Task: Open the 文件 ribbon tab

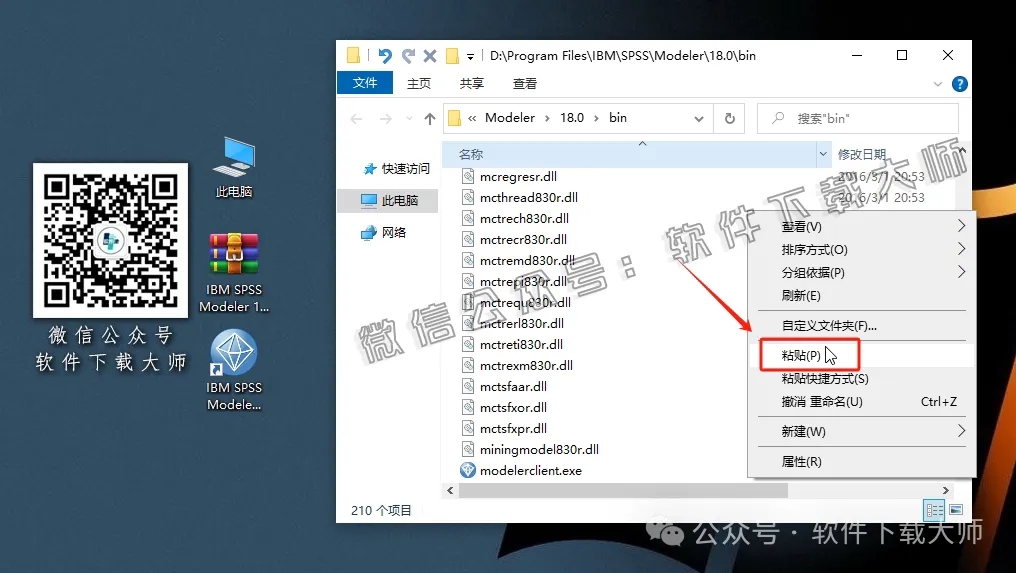Action: (365, 83)
